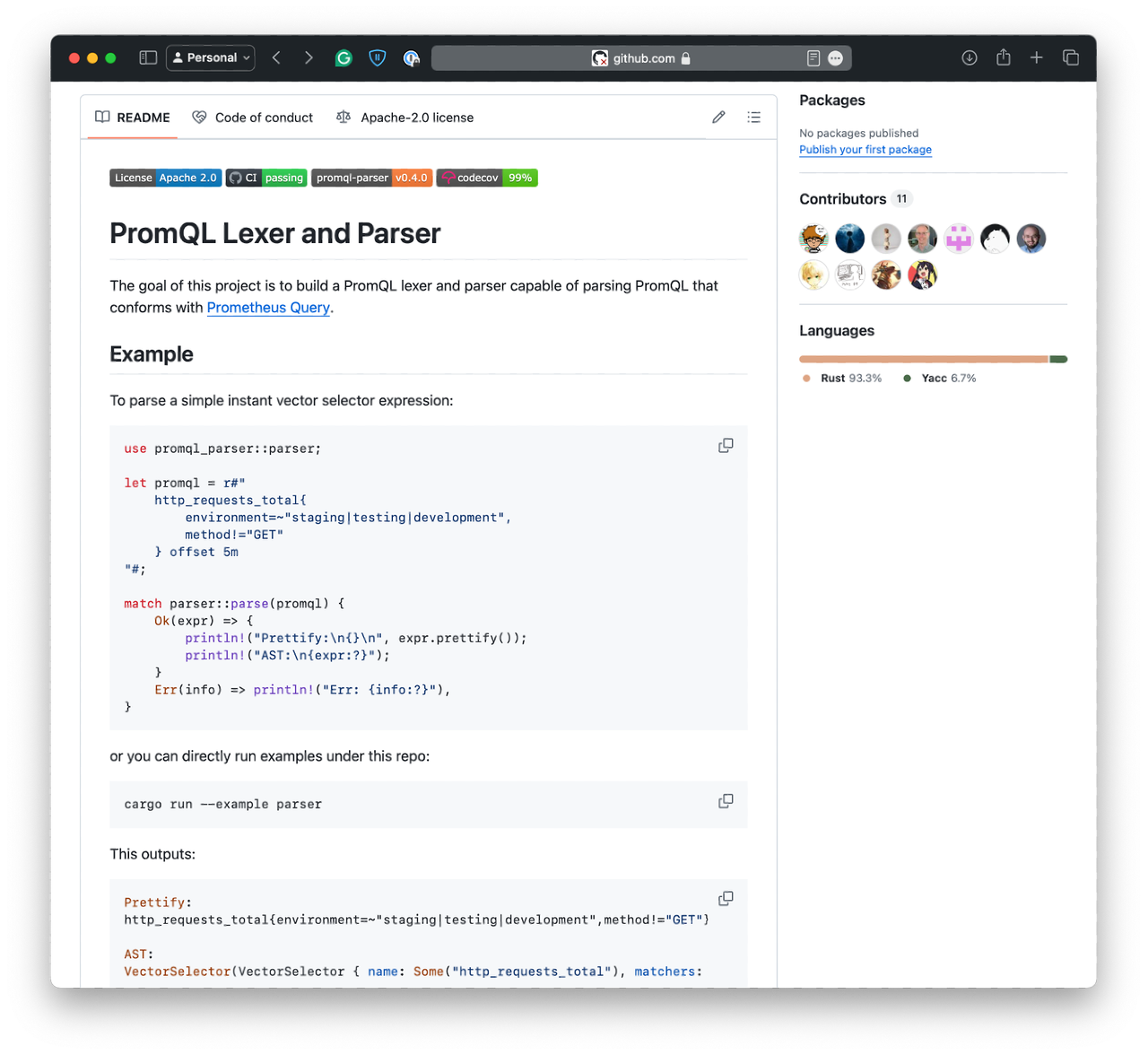
Task: Copy the cargo run command
Action: 726,801
